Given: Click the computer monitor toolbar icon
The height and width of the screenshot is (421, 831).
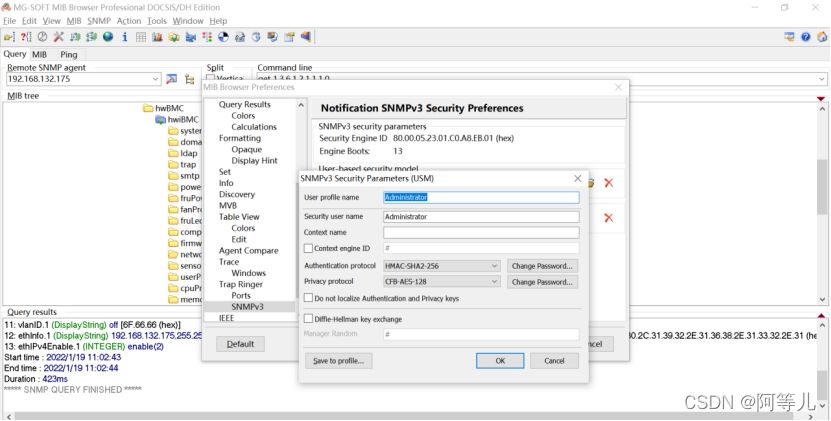Looking at the screenshot, I should point(272,37).
